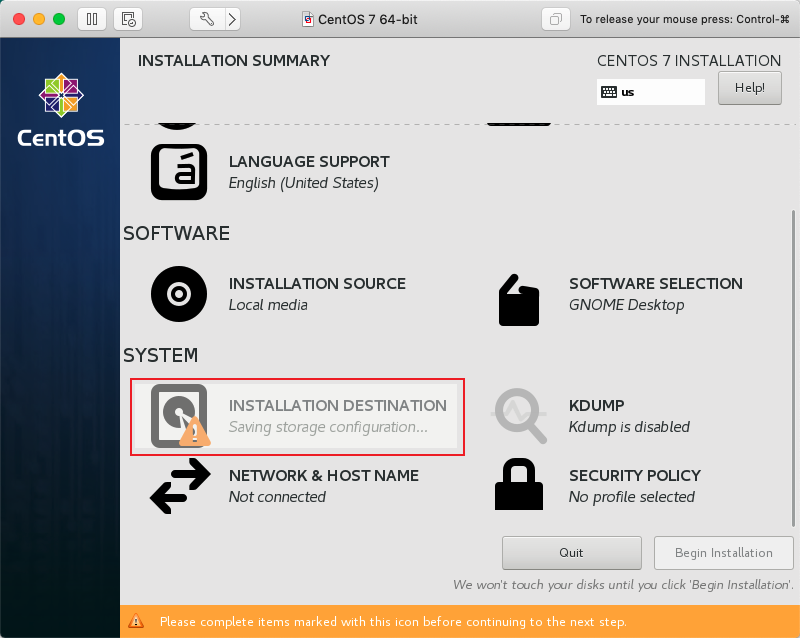This screenshot has width=800, height=638.
Task: Click 'We won't touch your disks' note
Action: tap(623, 584)
